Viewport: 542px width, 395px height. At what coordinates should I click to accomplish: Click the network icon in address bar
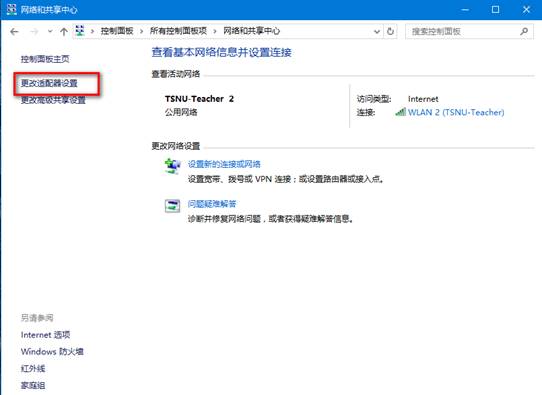pos(80,31)
